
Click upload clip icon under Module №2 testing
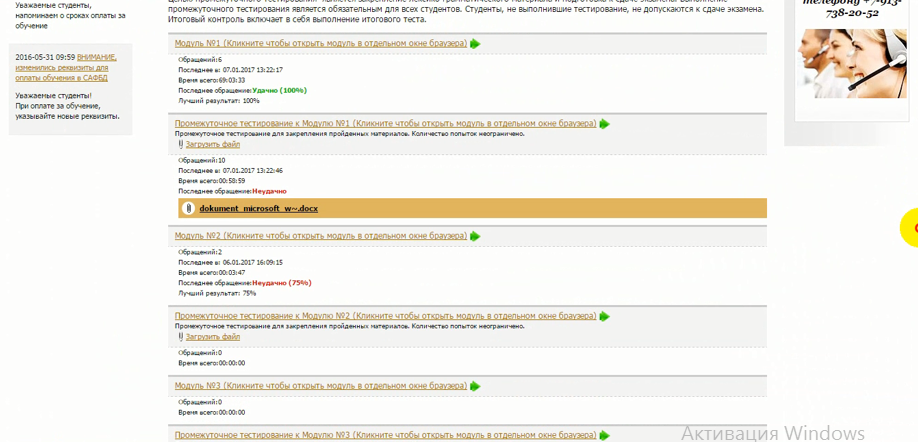pyautogui.click(x=180, y=337)
